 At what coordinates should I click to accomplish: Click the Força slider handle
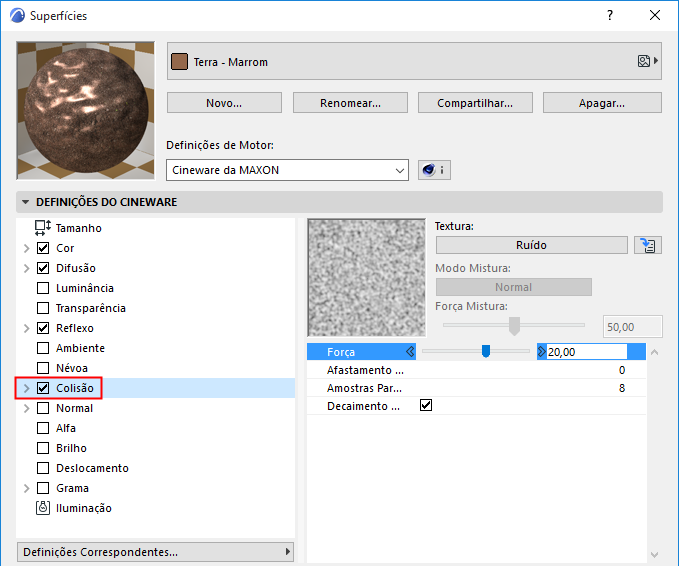pos(486,351)
